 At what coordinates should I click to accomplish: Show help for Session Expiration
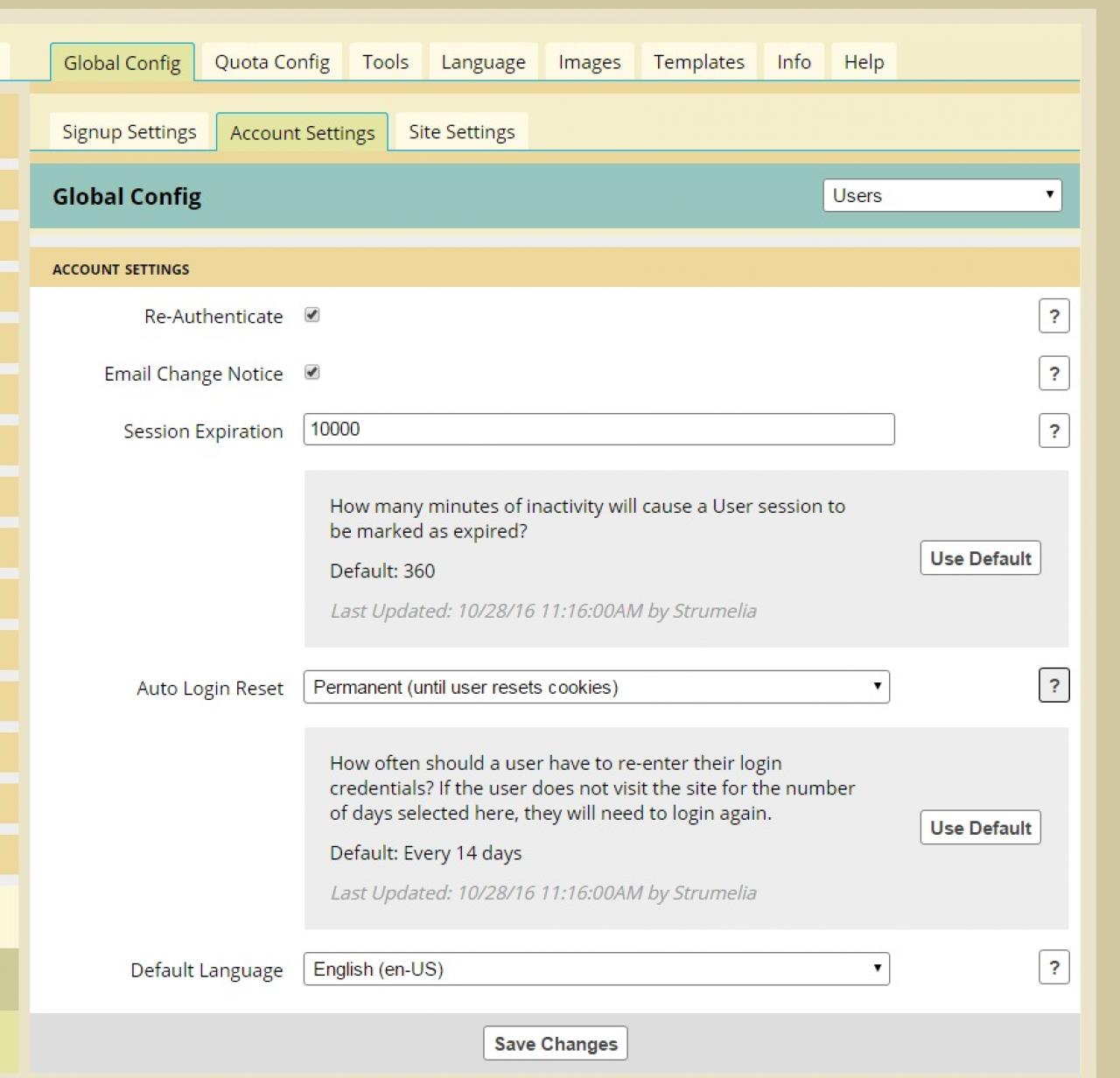pos(1053,430)
